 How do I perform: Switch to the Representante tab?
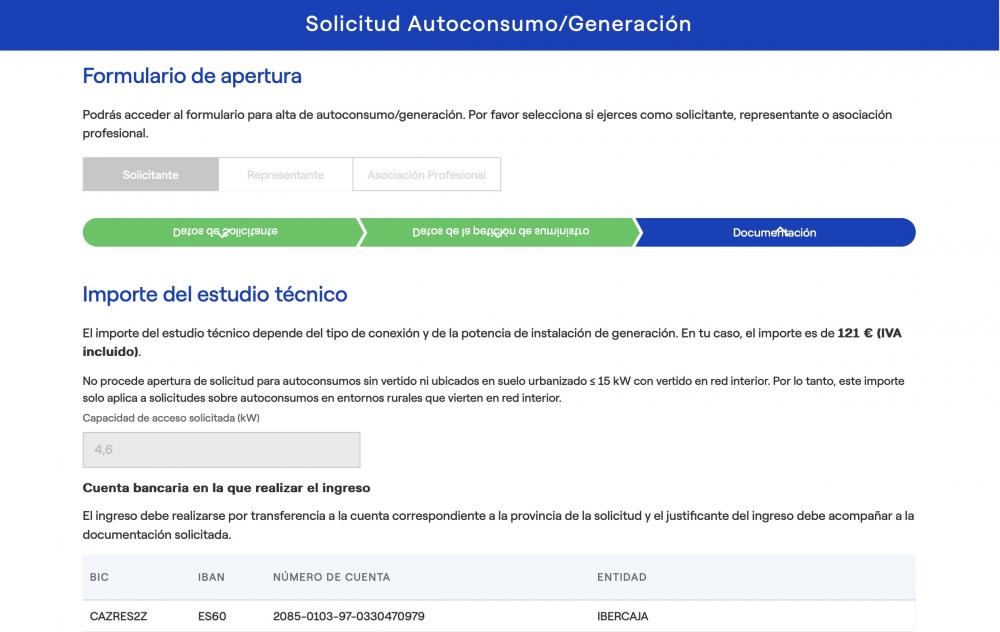click(x=285, y=174)
